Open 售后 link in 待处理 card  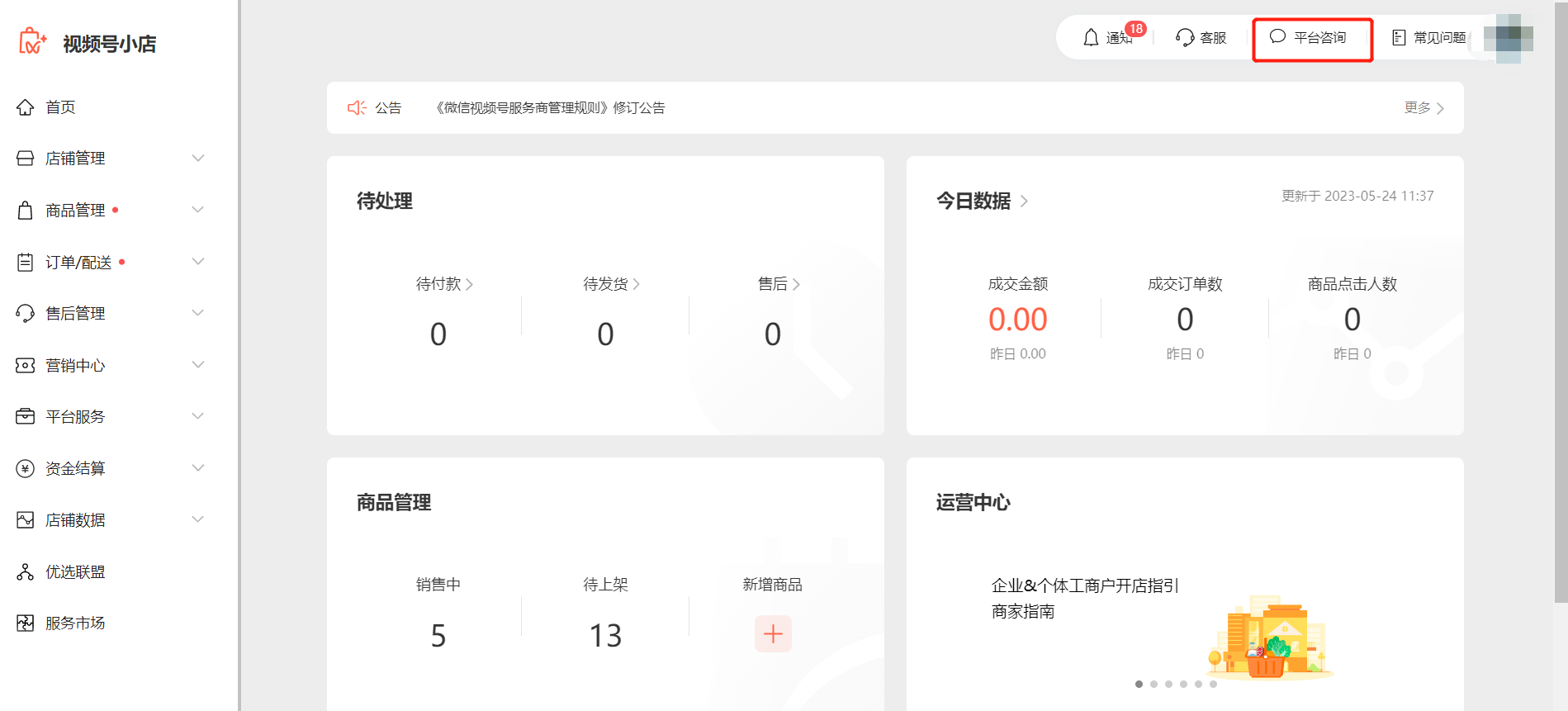click(x=779, y=284)
